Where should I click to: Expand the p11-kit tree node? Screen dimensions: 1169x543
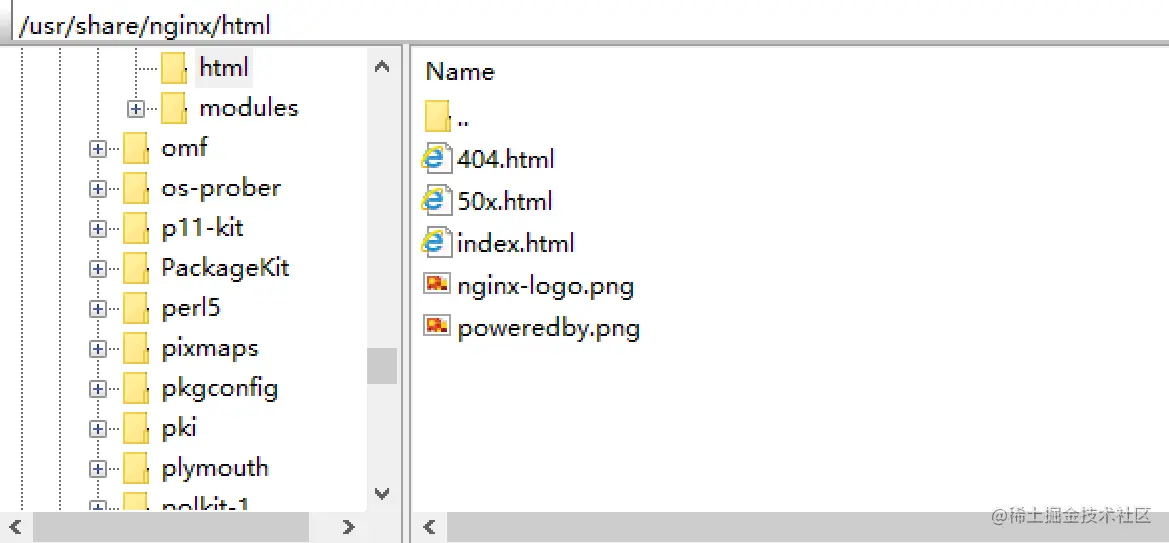tap(97, 229)
